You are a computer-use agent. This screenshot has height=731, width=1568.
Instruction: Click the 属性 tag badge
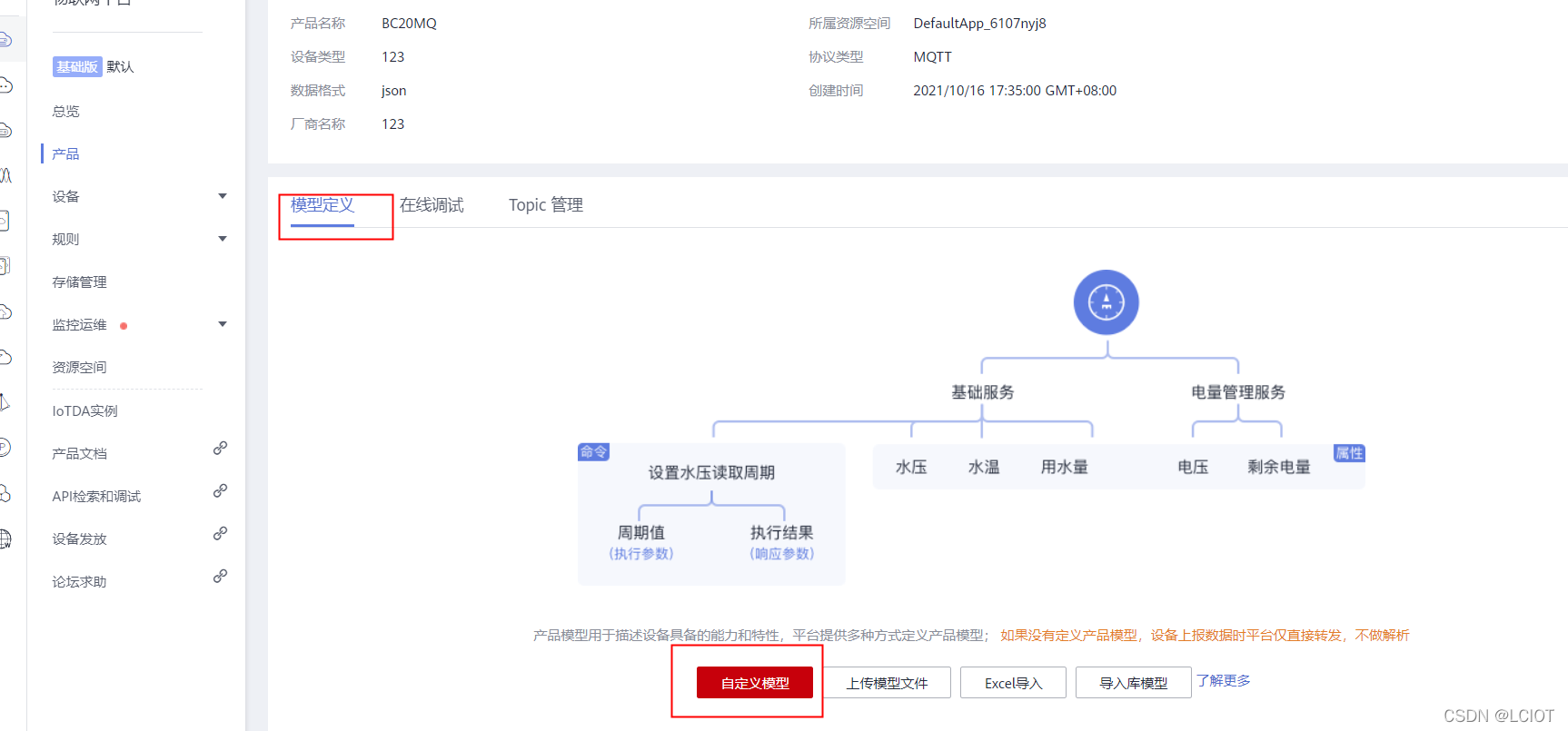[1349, 453]
